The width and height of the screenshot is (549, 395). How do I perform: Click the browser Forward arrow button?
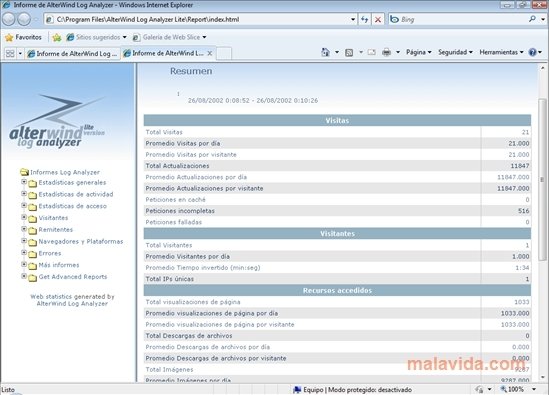(x=24, y=19)
